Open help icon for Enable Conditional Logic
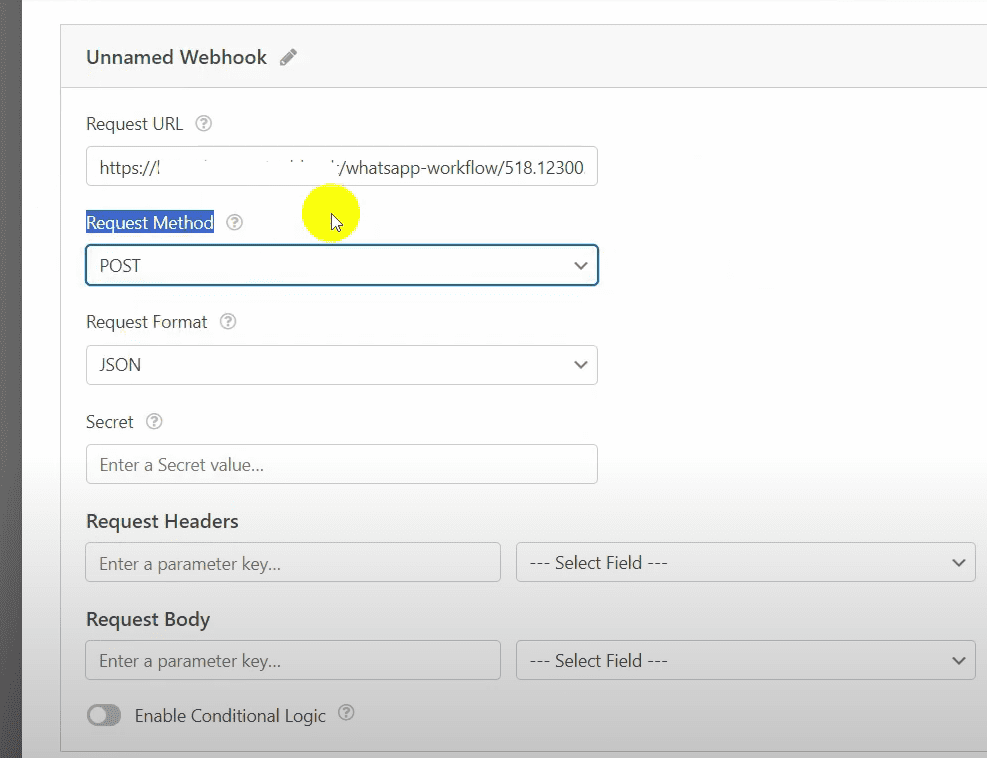 [x=346, y=714]
